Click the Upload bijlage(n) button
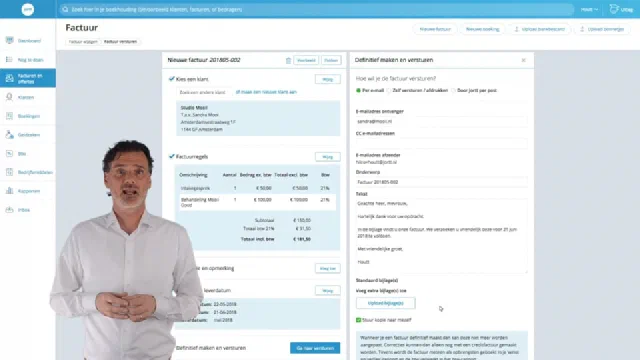This screenshot has height=360, width=640. [x=386, y=303]
